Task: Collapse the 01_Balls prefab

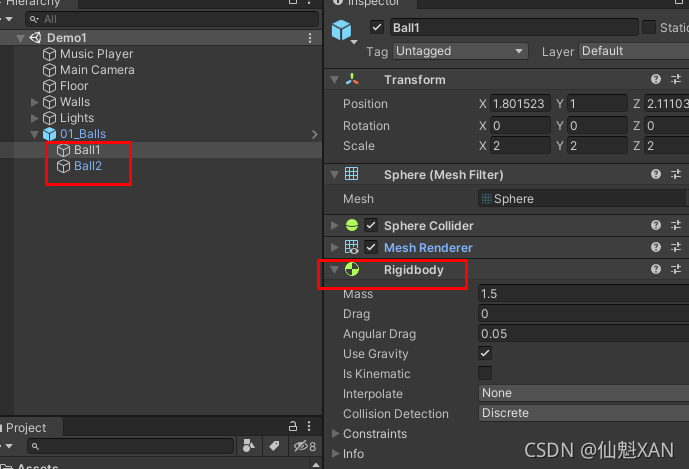Action: [34, 134]
